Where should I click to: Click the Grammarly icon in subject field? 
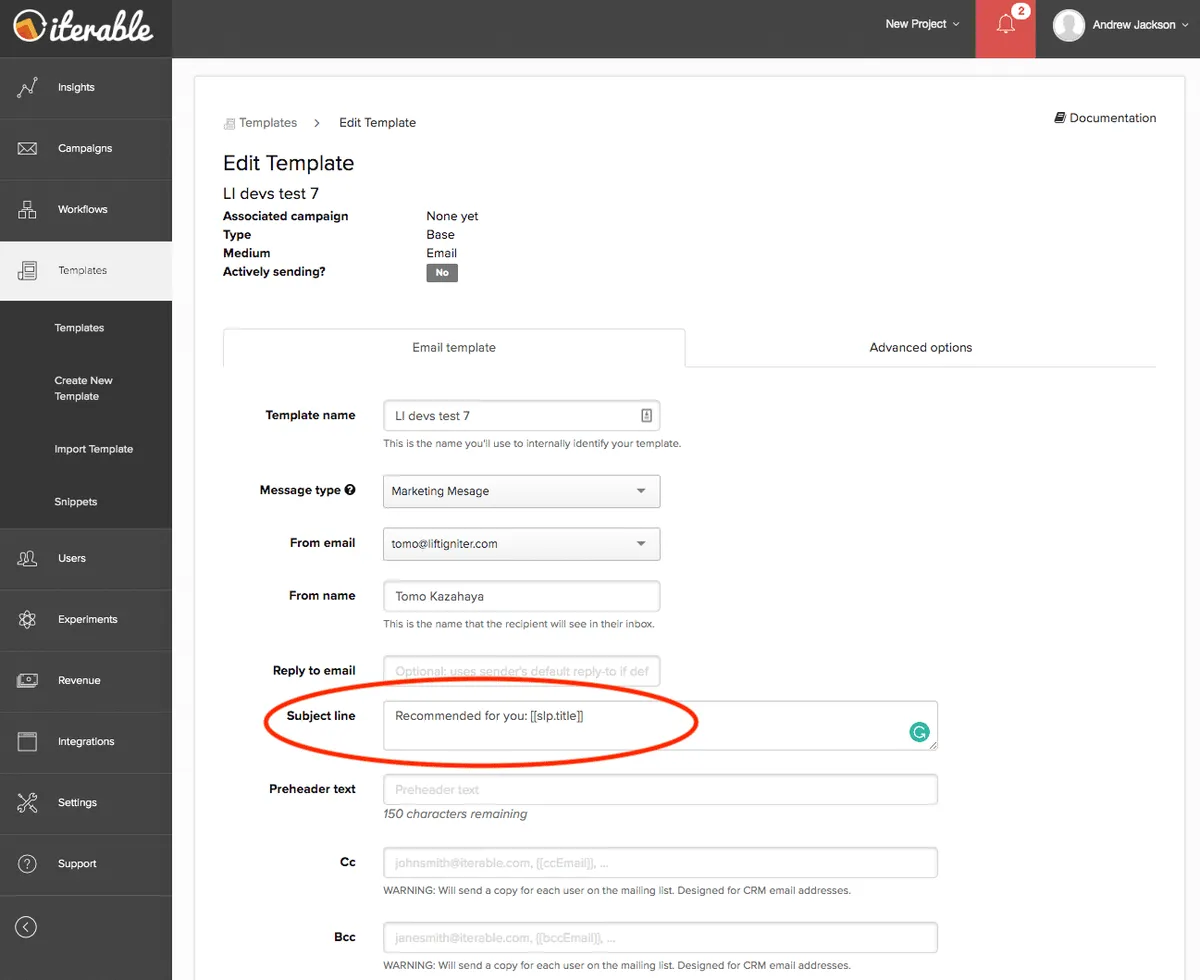click(919, 733)
